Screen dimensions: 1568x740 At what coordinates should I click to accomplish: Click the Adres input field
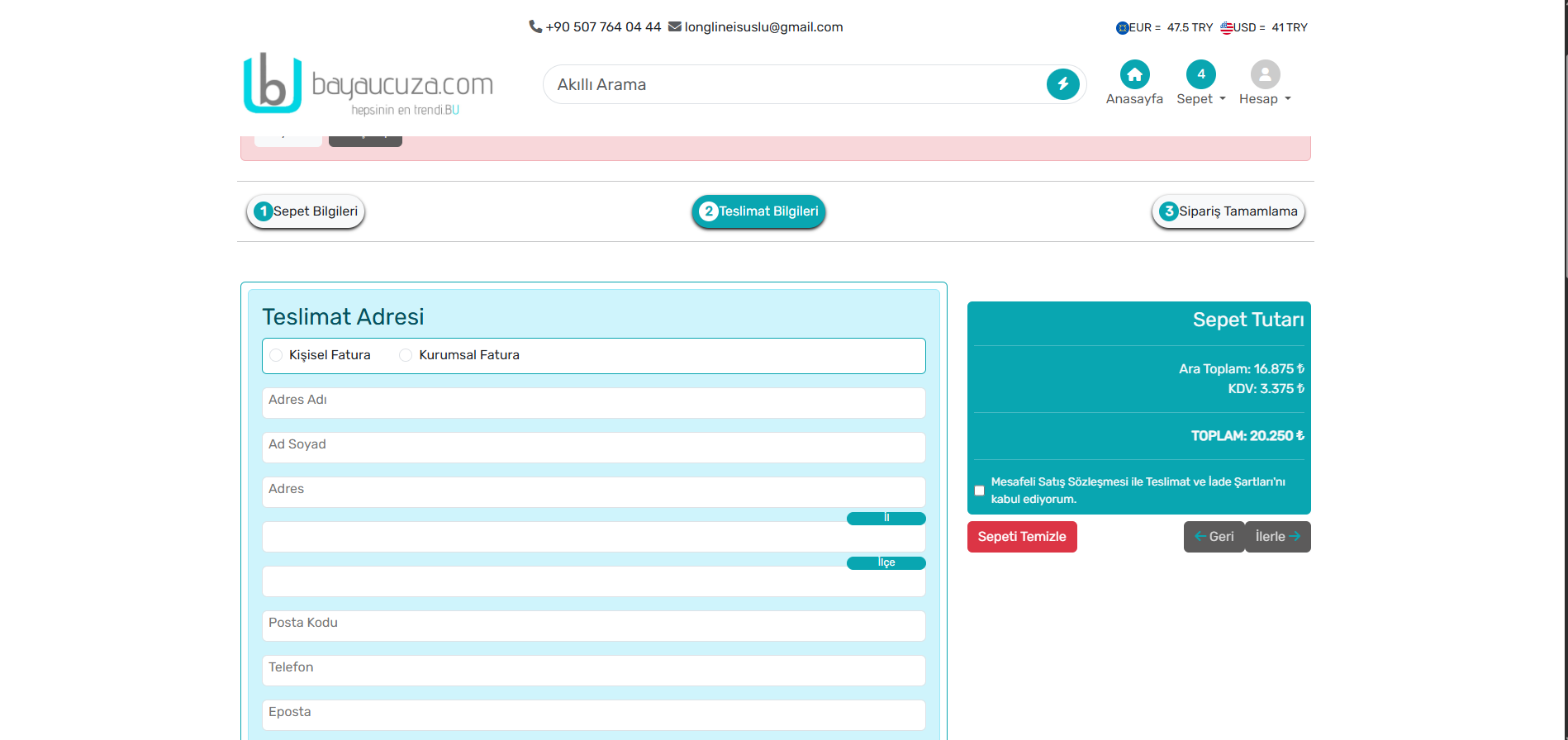pyautogui.click(x=594, y=492)
